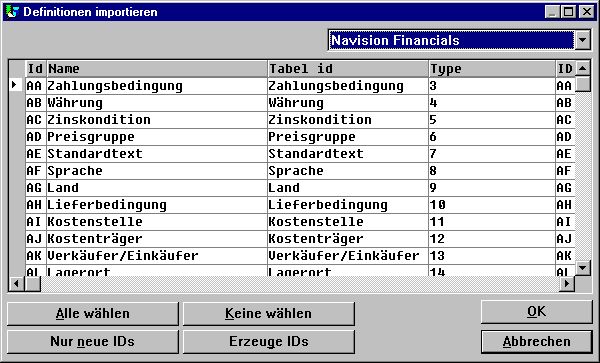600x363 pixels.
Task: Click the vertical scrollbar down arrow
Action: [583, 268]
